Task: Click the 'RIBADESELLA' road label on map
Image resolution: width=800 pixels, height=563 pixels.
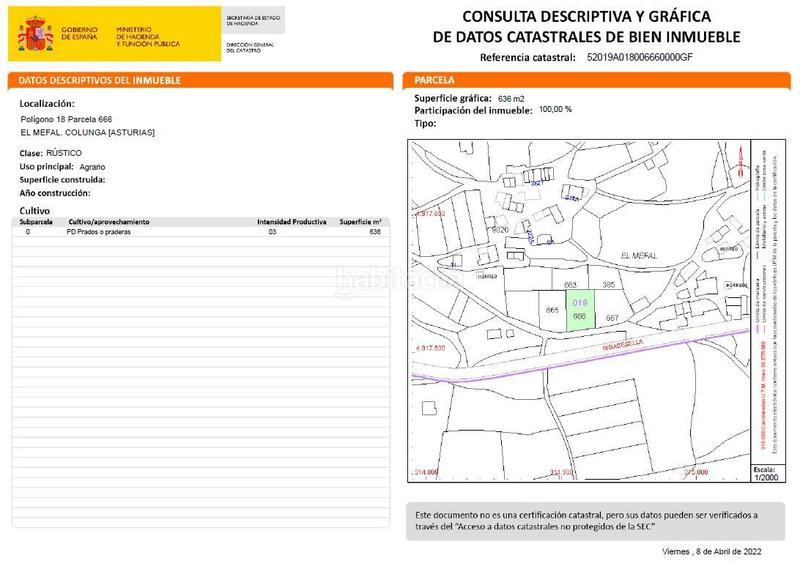Action: point(623,345)
